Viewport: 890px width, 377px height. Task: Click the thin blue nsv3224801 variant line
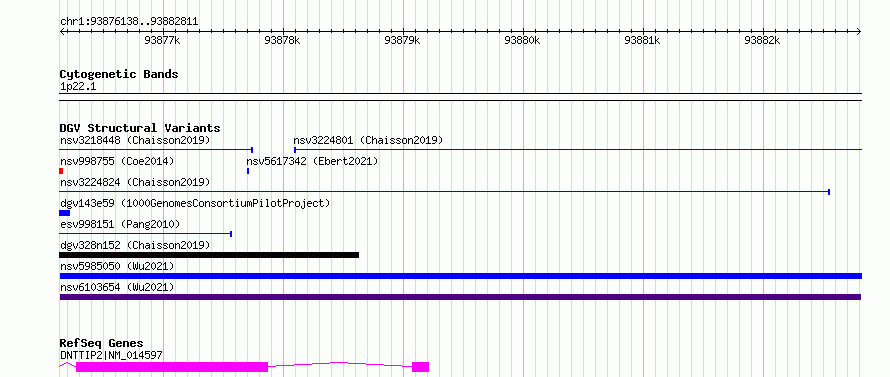[578, 150]
